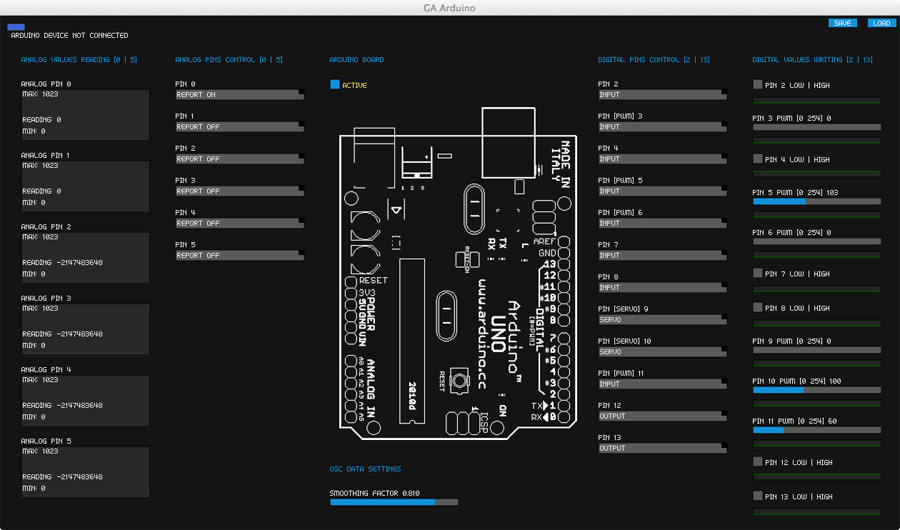Open analog PIN 4 REPORT OFF dropdown
Viewport: 900px width, 530px height.
[x=240, y=223]
